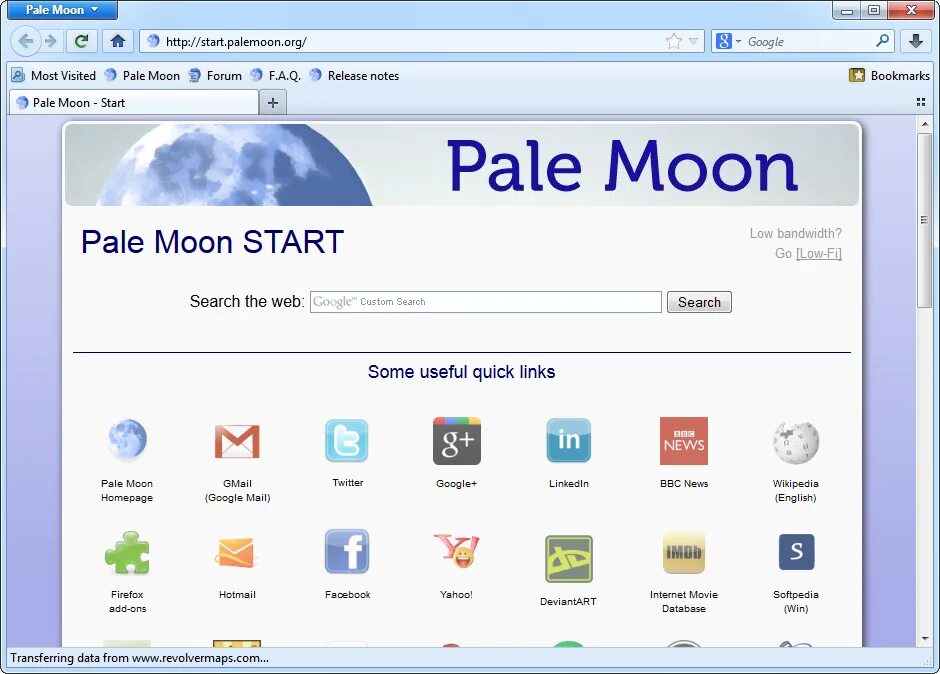Click the 'Pale Moon START' heading
The width and height of the screenshot is (940, 674).
click(212, 242)
